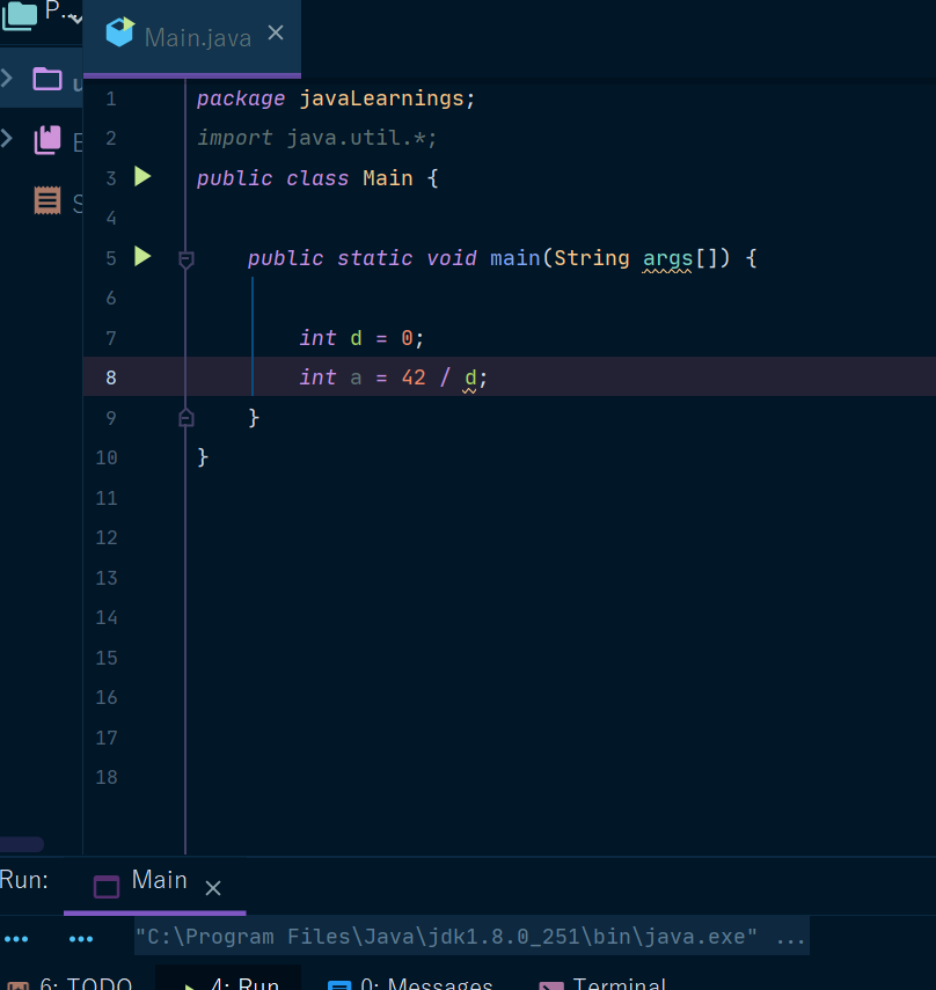
Task: Click variable 'a' on line 8
Action: coord(356,378)
